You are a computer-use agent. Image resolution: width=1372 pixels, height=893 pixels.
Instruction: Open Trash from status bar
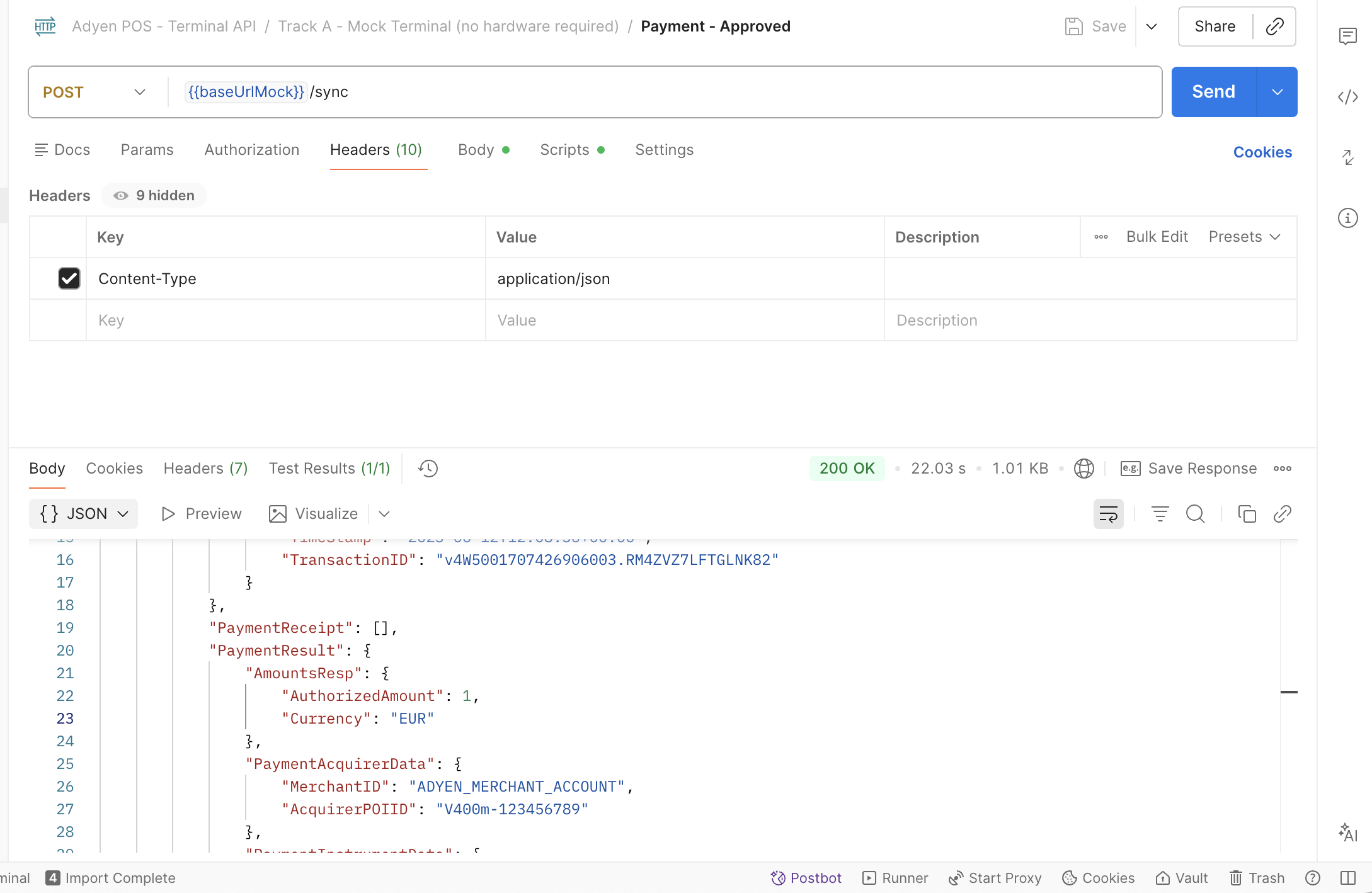point(1257,878)
